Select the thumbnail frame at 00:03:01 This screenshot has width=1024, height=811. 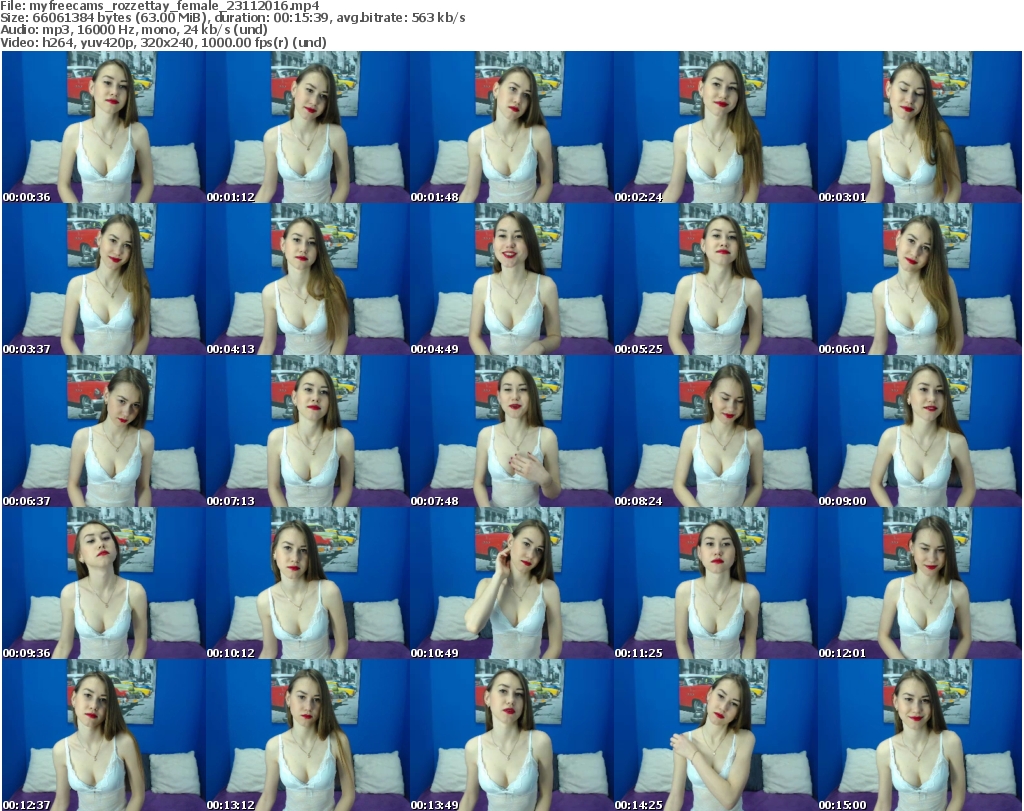pos(919,127)
